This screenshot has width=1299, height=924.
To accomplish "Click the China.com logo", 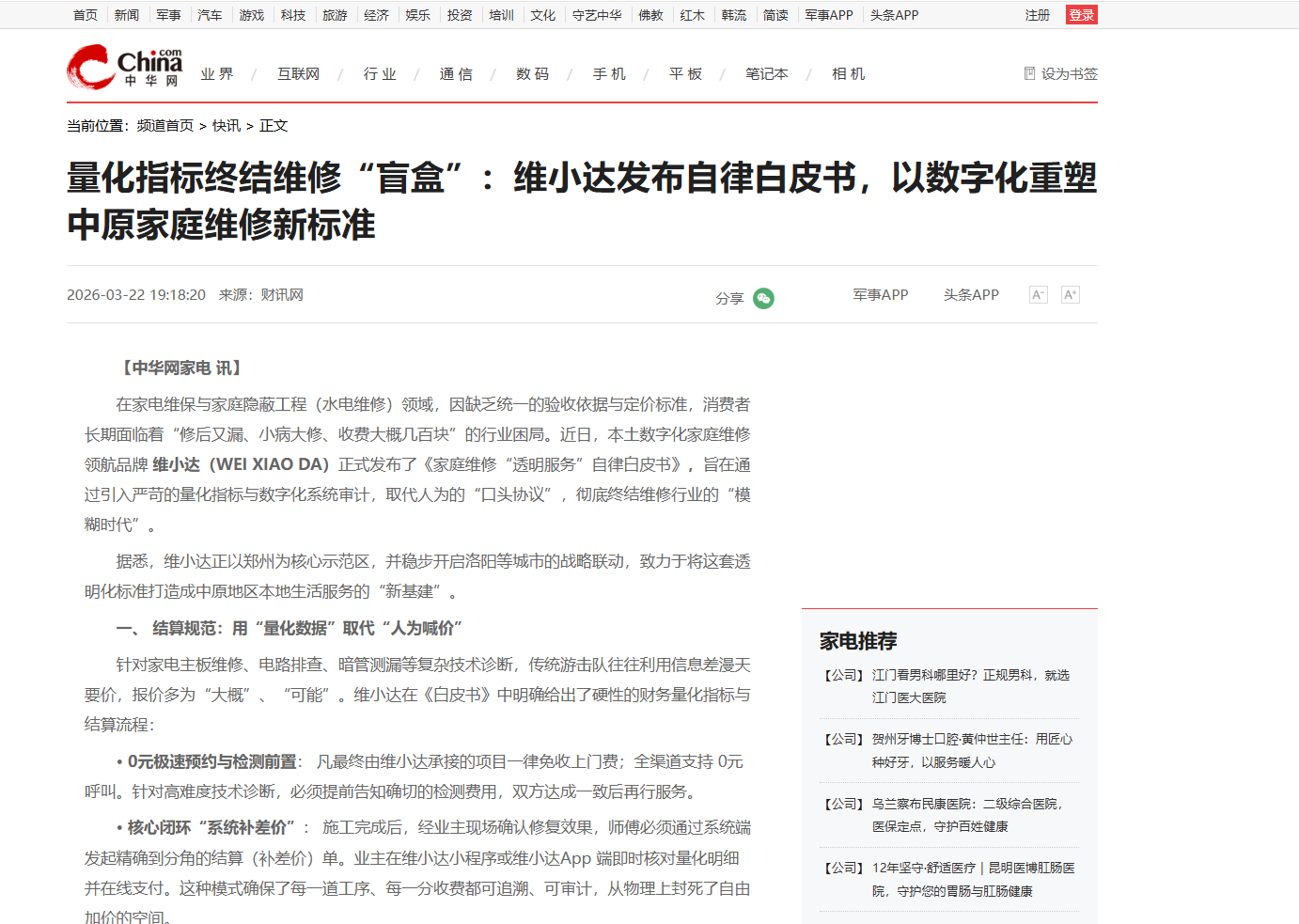I will click(125, 68).
